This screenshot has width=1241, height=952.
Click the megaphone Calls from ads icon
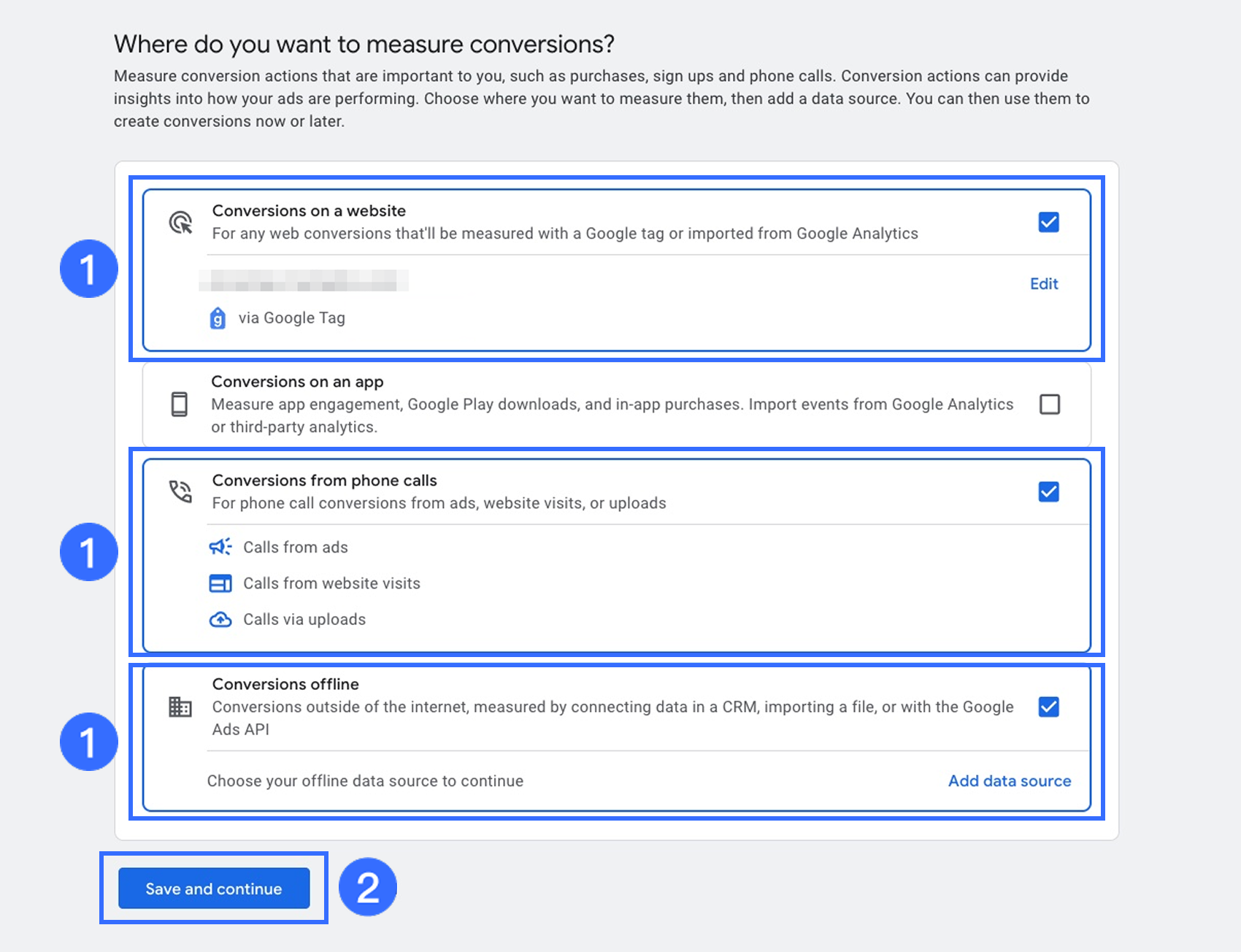(x=220, y=547)
